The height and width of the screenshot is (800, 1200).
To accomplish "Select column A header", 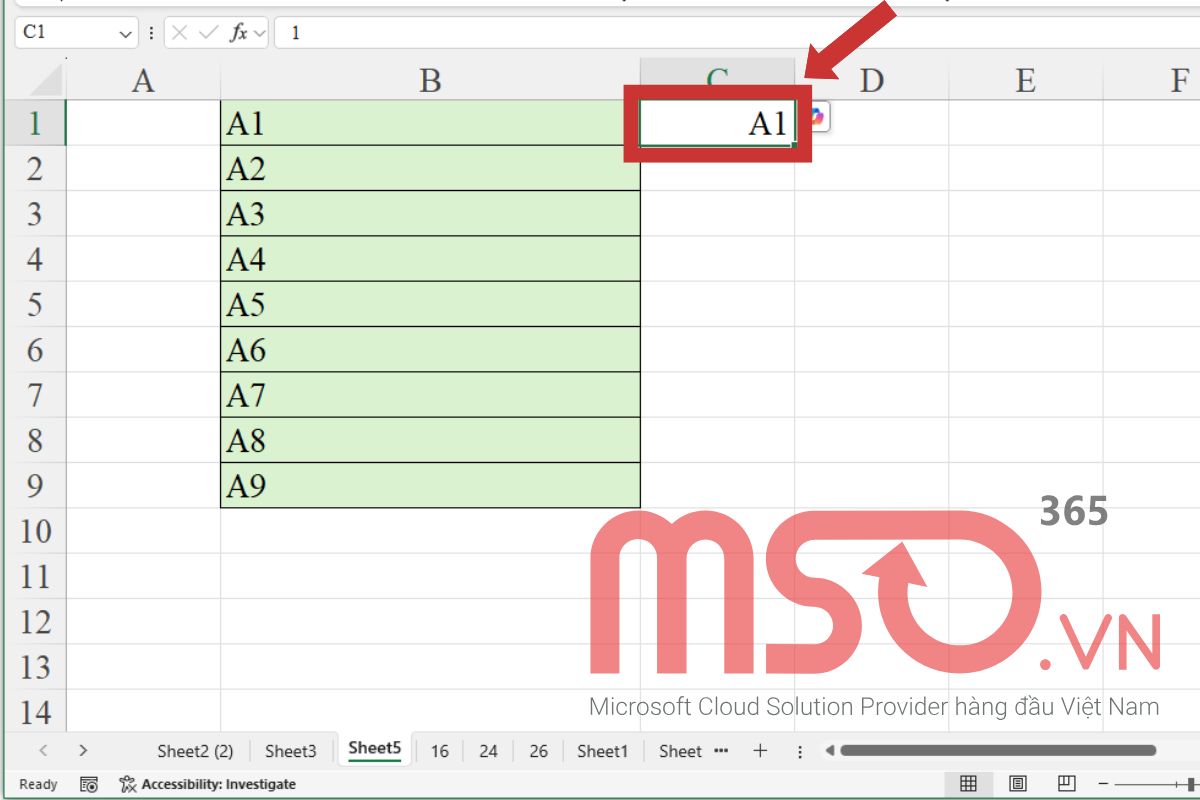I will (x=143, y=80).
